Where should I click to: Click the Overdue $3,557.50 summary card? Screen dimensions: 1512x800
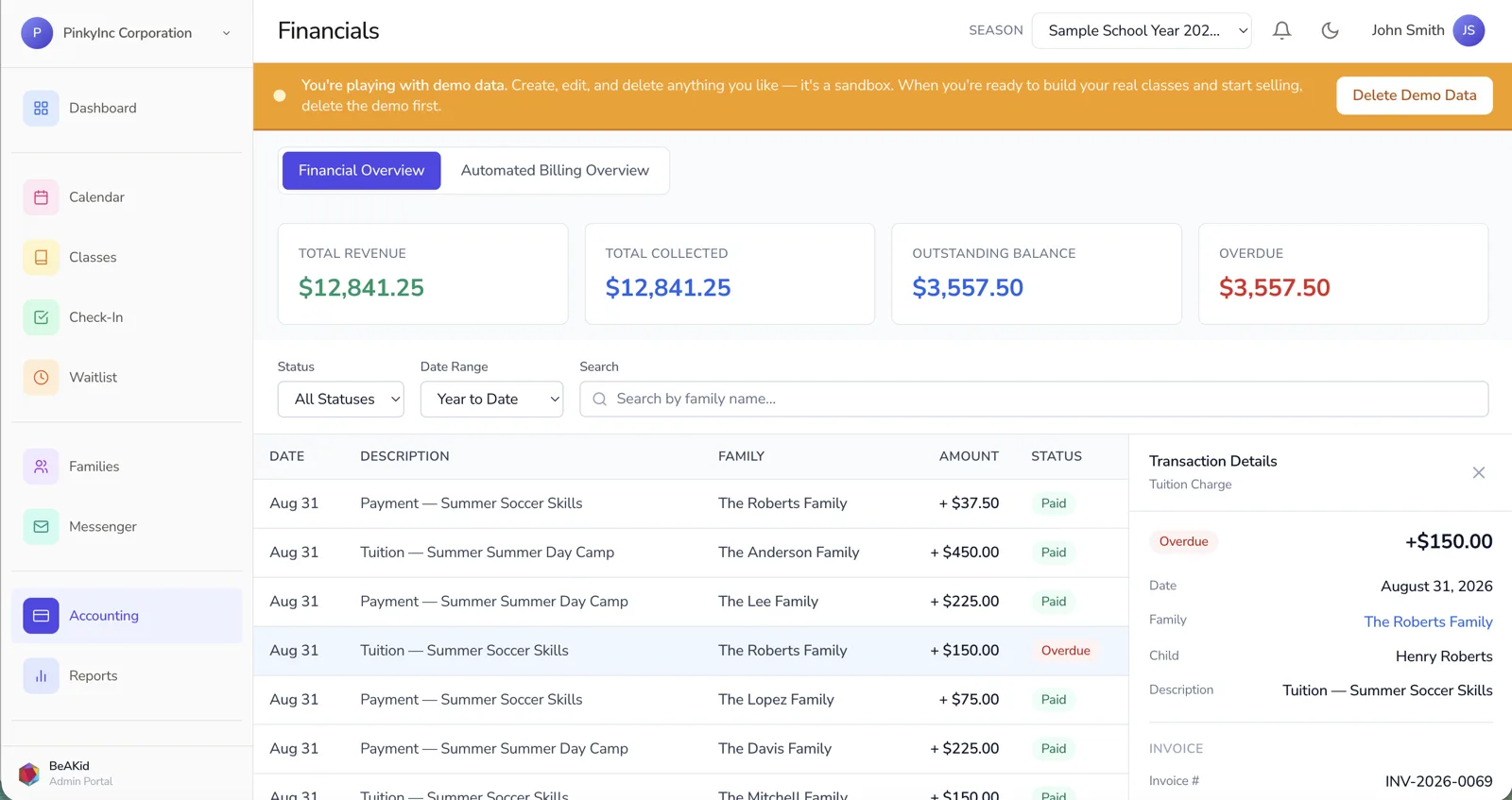pos(1343,274)
